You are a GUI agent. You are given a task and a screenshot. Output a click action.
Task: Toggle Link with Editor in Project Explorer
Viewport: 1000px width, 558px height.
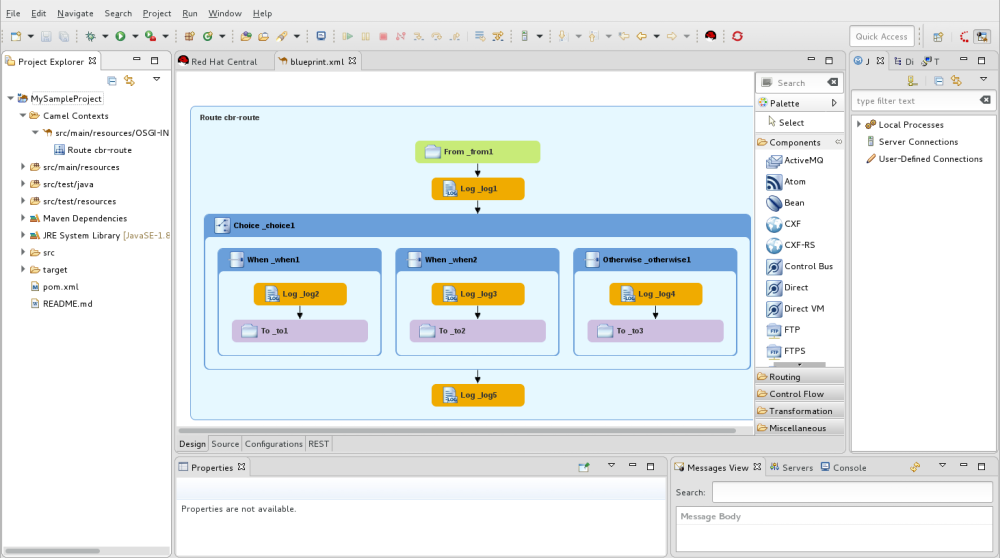(129, 81)
